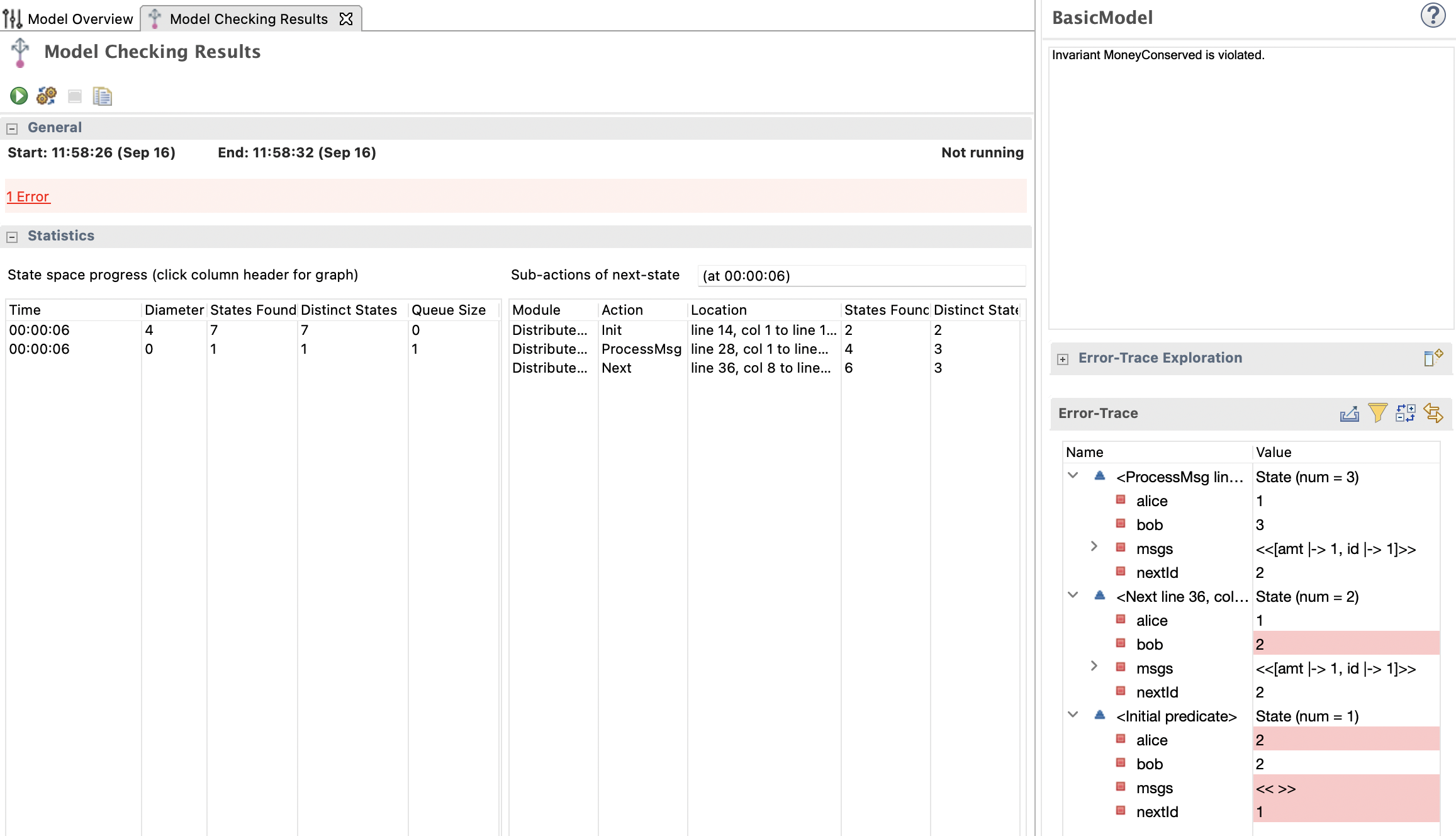Open help question mark icon
The width and height of the screenshot is (1456, 836).
pos(1433,16)
